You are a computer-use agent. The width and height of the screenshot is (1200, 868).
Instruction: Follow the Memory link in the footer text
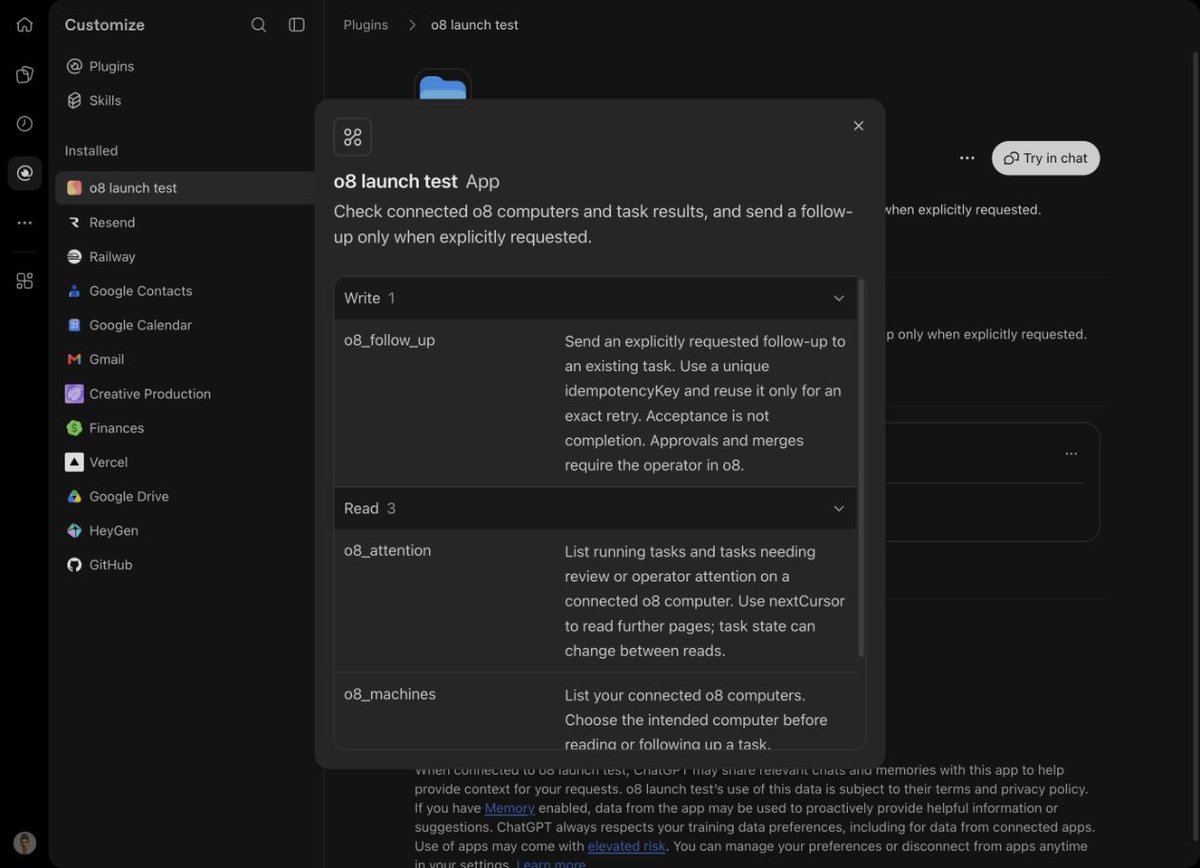click(510, 808)
